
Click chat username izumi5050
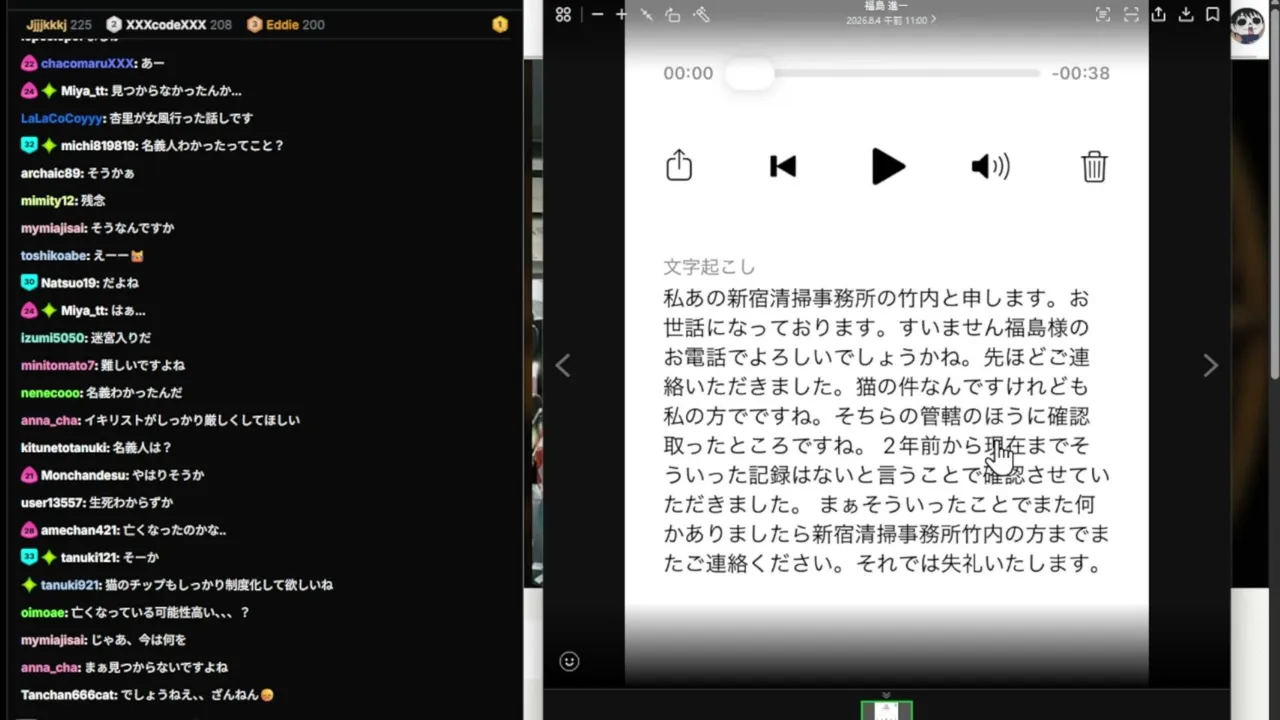coord(54,338)
